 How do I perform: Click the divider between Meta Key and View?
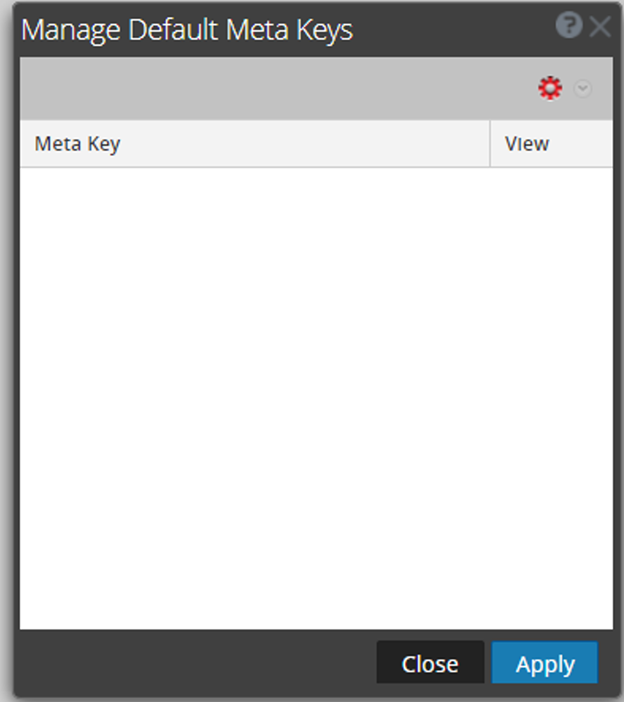coord(490,144)
